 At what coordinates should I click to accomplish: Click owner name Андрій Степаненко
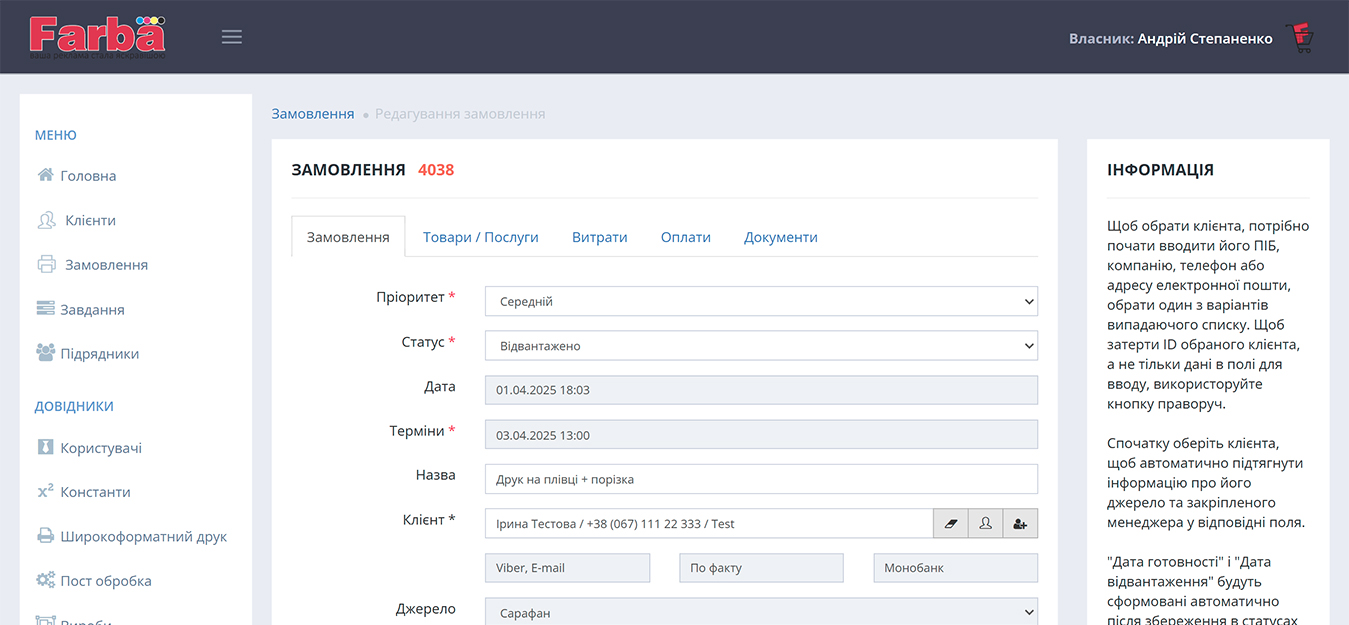pyautogui.click(x=1204, y=38)
